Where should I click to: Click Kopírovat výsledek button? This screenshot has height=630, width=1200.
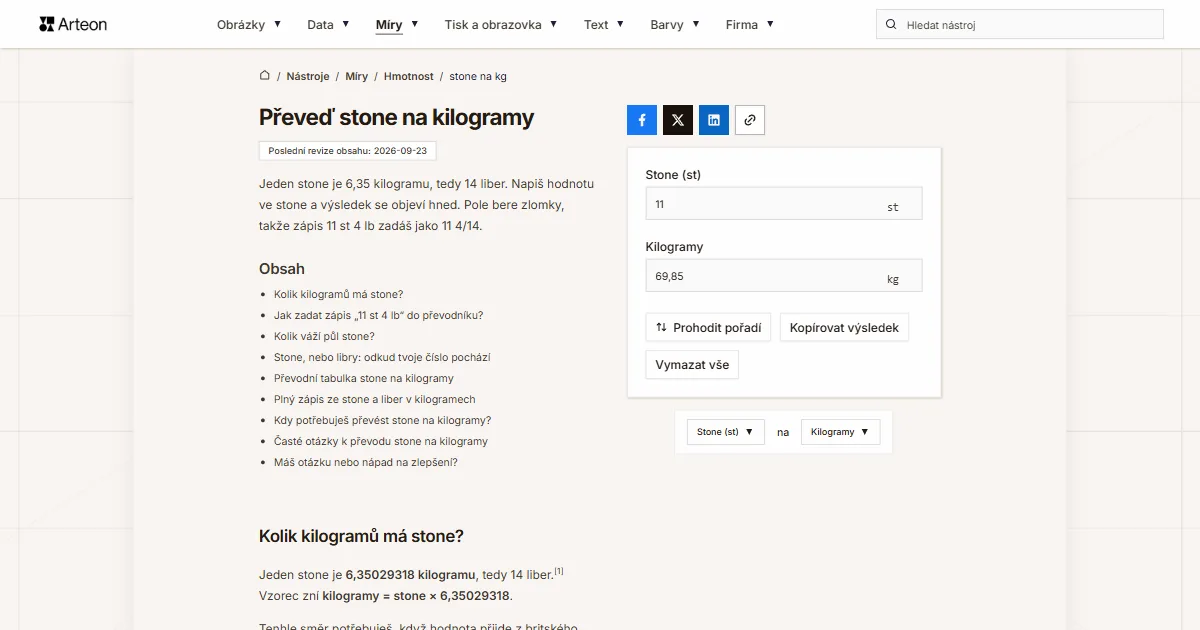click(844, 327)
